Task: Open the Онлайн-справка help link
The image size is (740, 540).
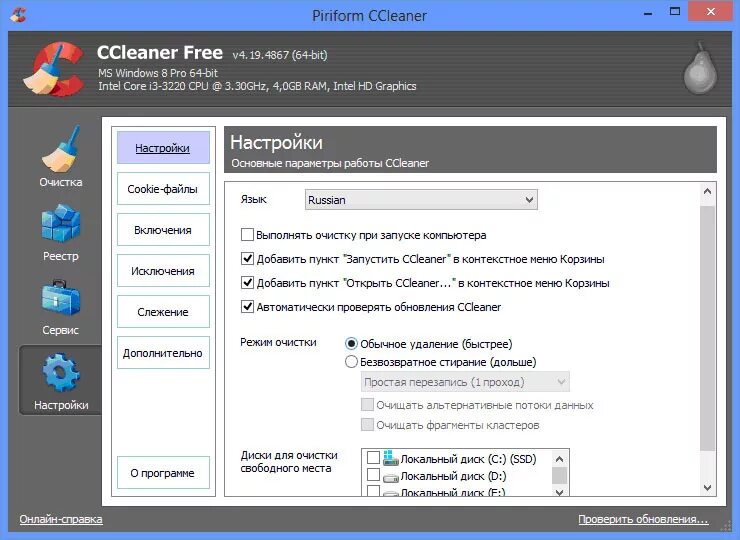Action: coord(61,519)
